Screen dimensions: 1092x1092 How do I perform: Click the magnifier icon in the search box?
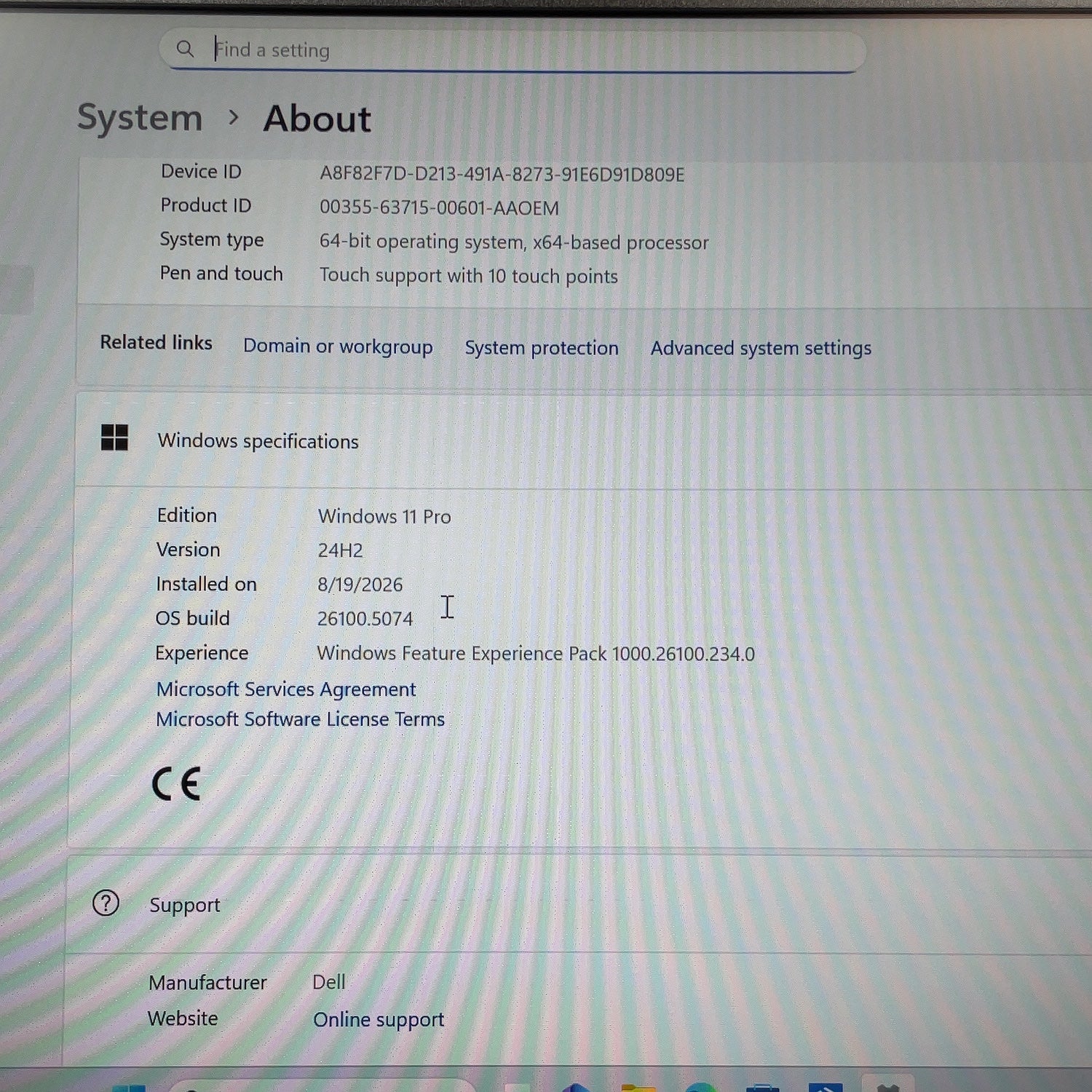click(x=185, y=49)
